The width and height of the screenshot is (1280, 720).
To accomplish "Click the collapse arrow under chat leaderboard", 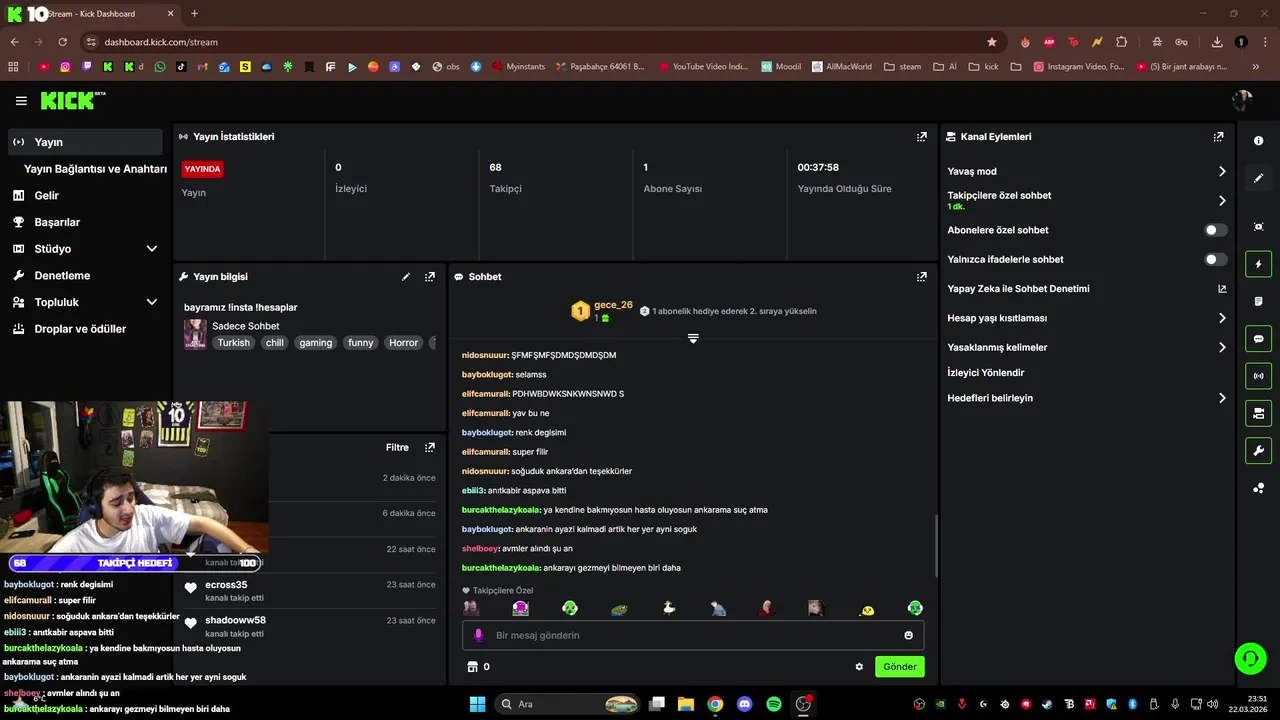I will (693, 338).
